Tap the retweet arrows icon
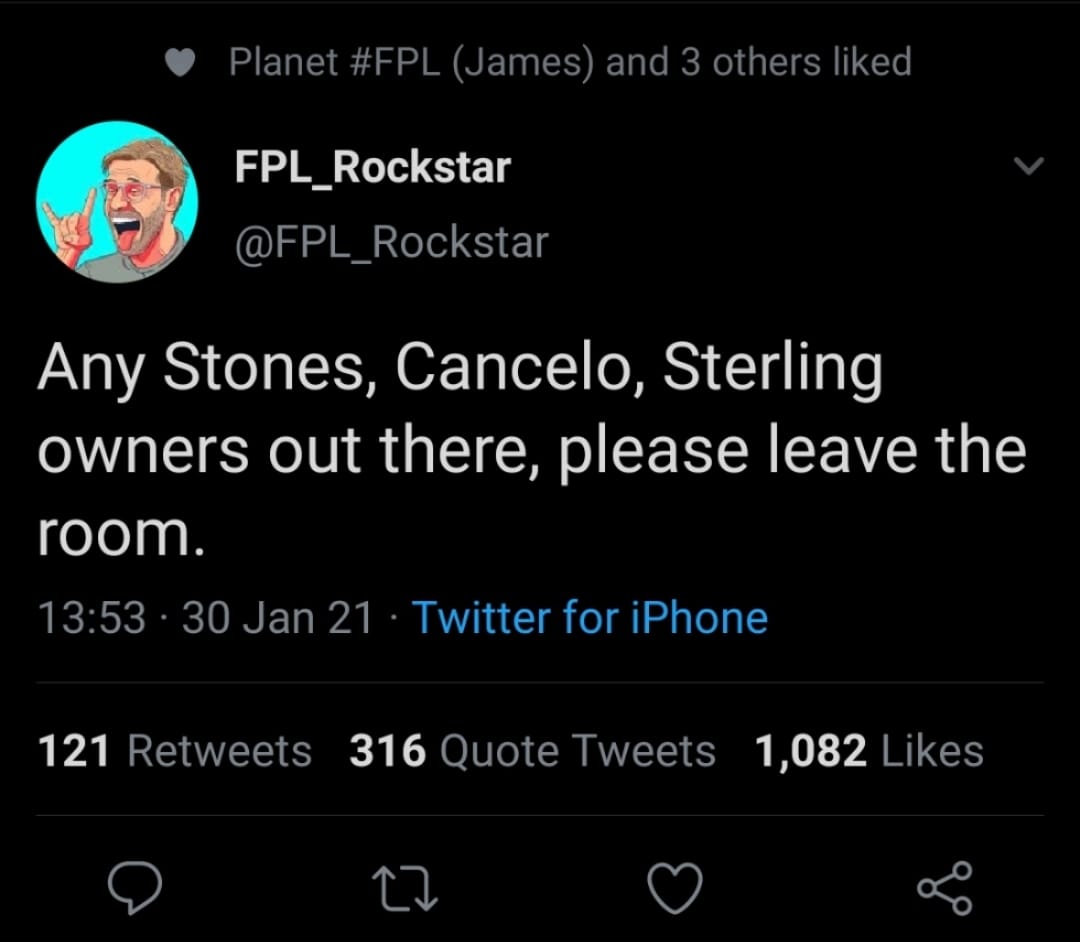 tap(405, 889)
